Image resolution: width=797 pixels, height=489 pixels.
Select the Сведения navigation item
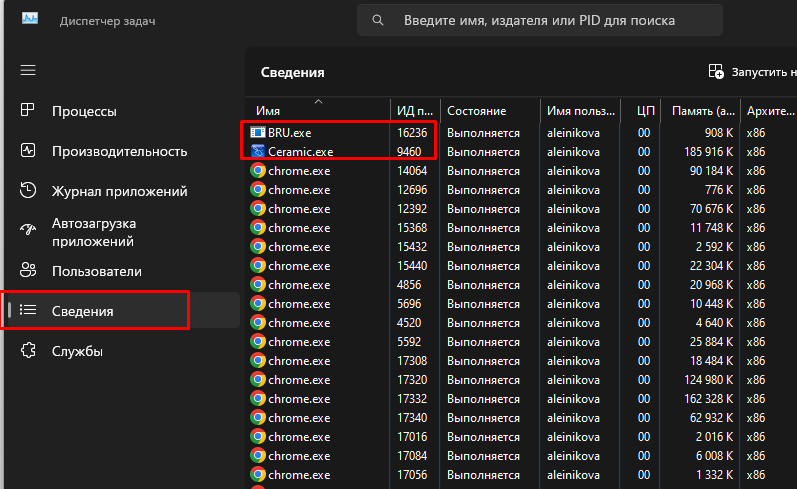point(122,311)
